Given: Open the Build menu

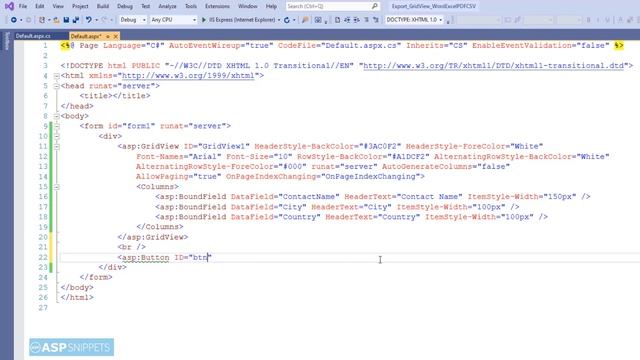Looking at the screenshot, I should pos(102,6).
